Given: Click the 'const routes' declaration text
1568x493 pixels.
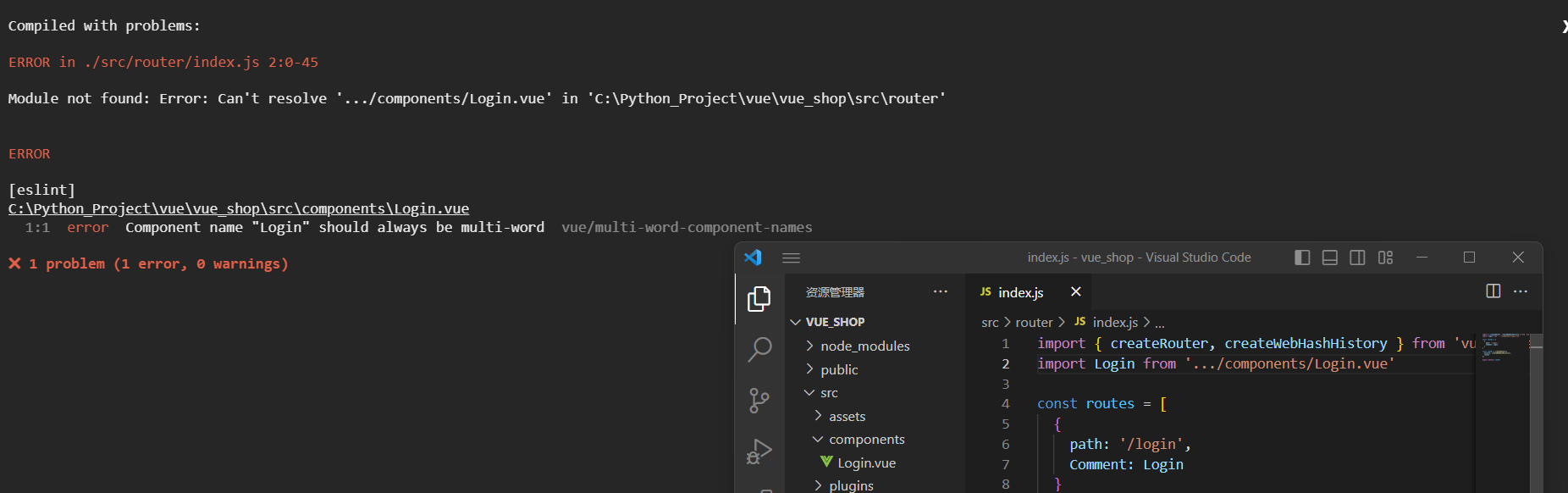Looking at the screenshot, I should pos(1085,404).
